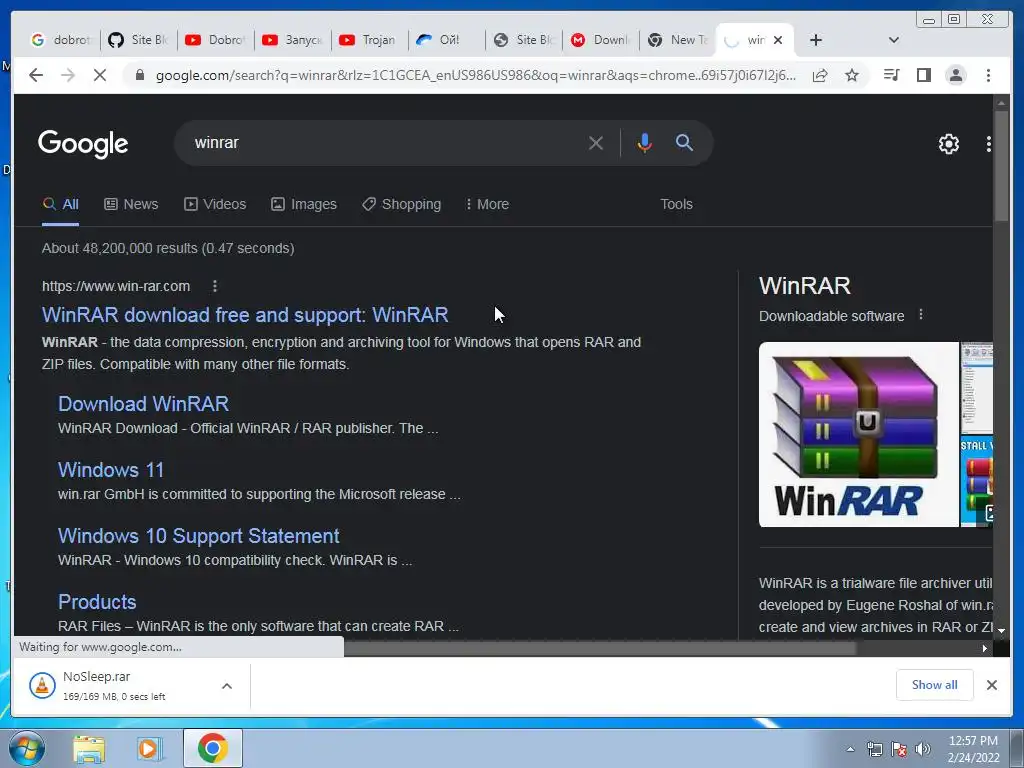Click the forward navigation arrow
Viewport: 1024px width, 768px height.
(67, 75)
